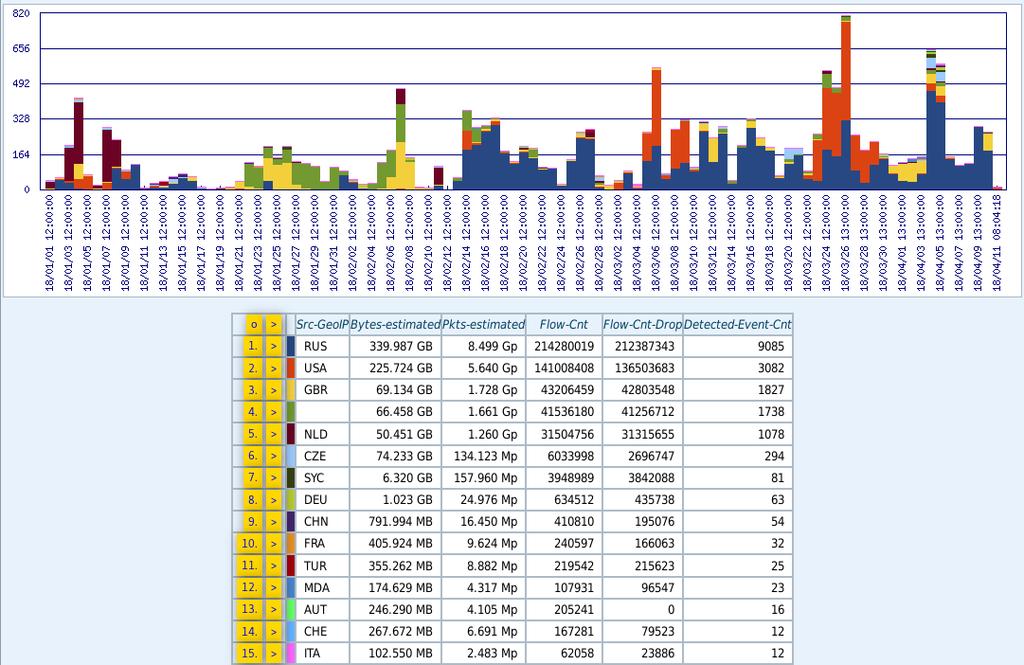Image resolution: width=1024 pixels, height=665 pixels.
Task: Click the '820' y-axis label
Action: [21, 13]
